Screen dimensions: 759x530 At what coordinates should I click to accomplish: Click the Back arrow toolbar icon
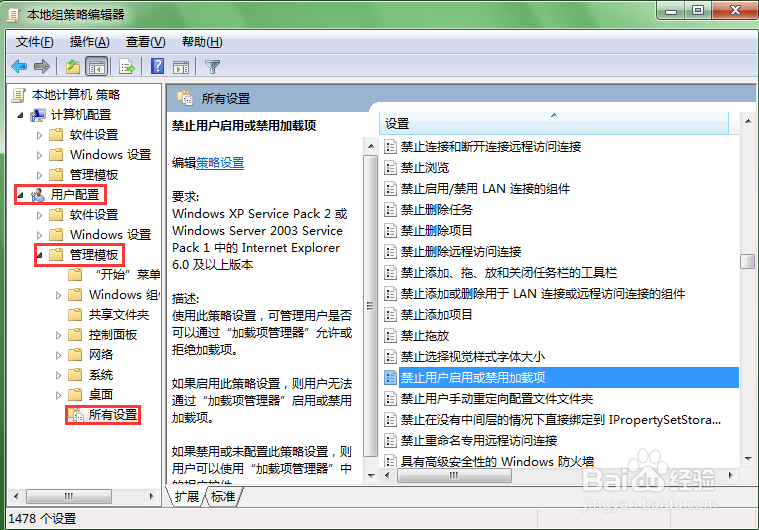pos(19,66)
